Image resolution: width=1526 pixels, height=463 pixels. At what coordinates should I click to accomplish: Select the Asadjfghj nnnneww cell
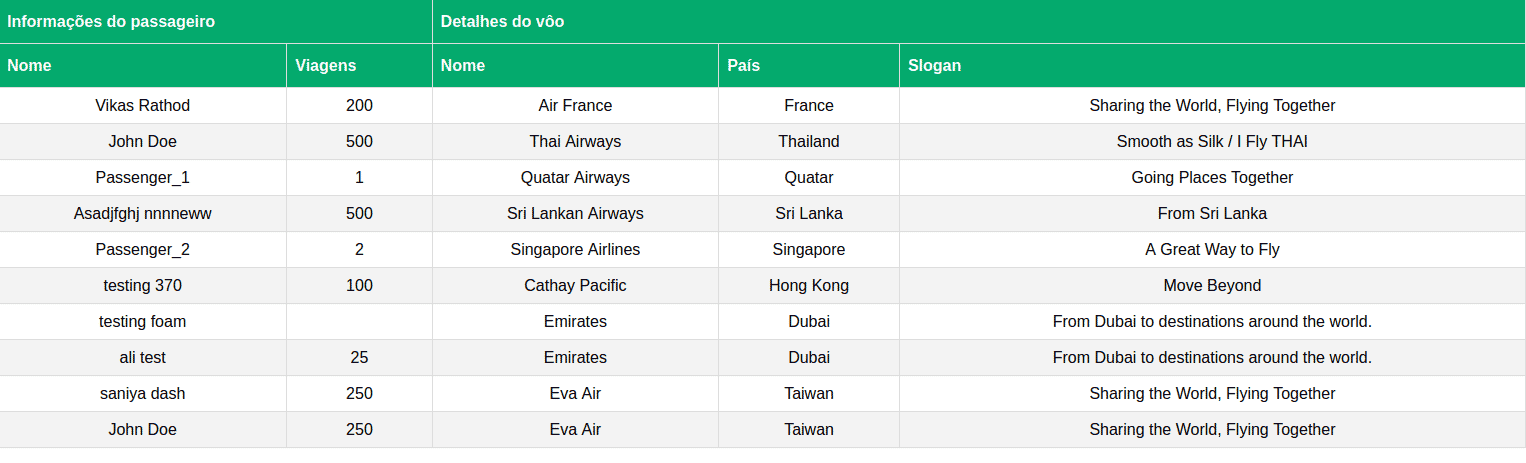[143, 214]
